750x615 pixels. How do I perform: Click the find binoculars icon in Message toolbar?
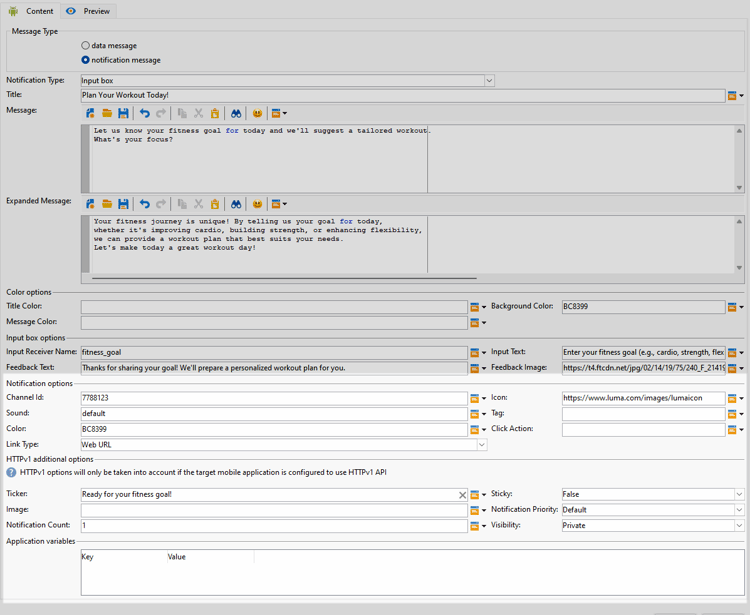pos(236,113)
